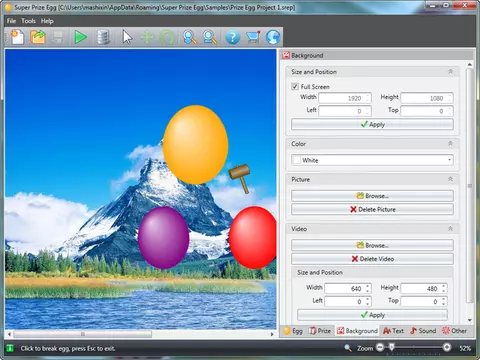Open the database icon in the toolbar
The image size is (480, 360).
pos(103,37)
